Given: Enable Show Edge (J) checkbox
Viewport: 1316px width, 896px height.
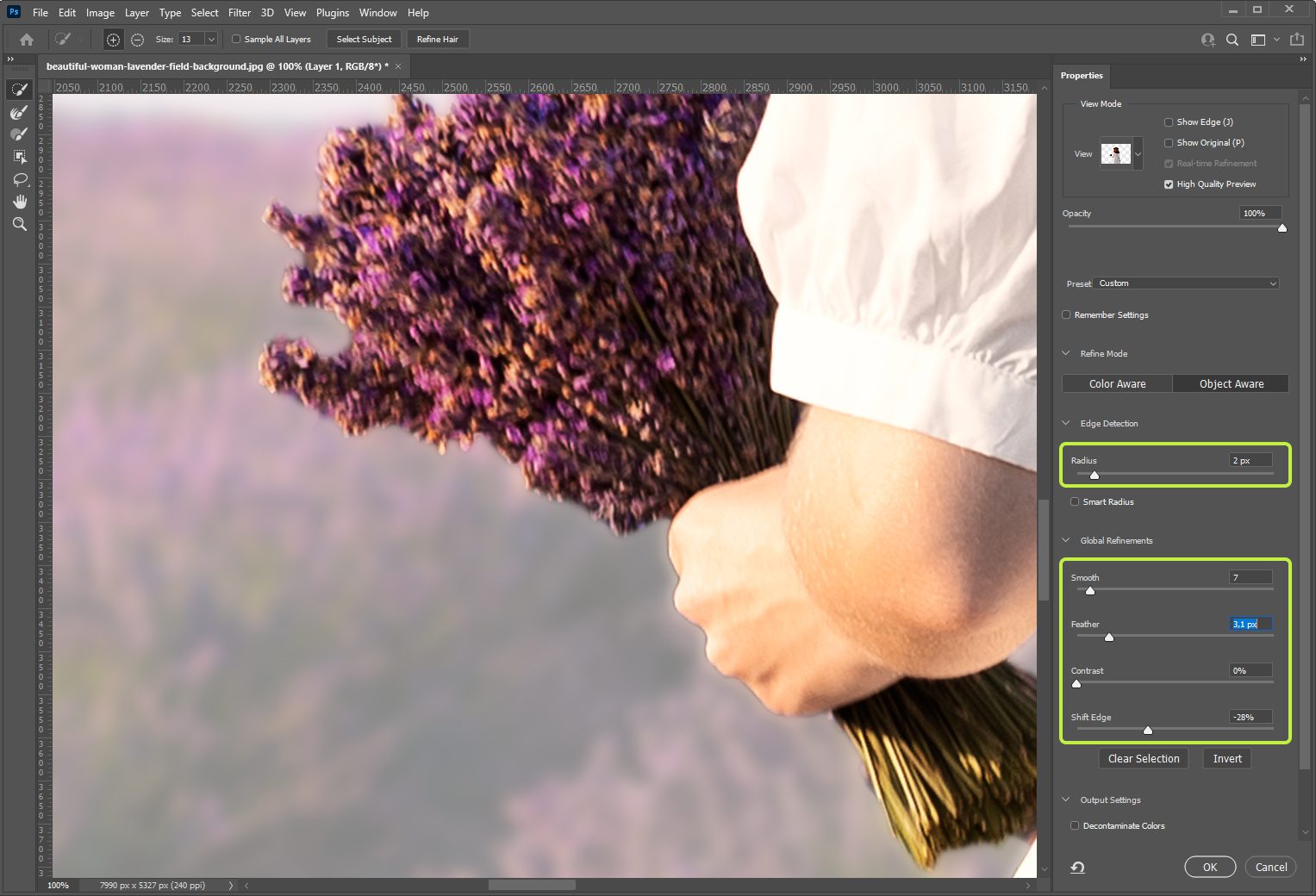Looking at the screenshot, I should 1169,122.
